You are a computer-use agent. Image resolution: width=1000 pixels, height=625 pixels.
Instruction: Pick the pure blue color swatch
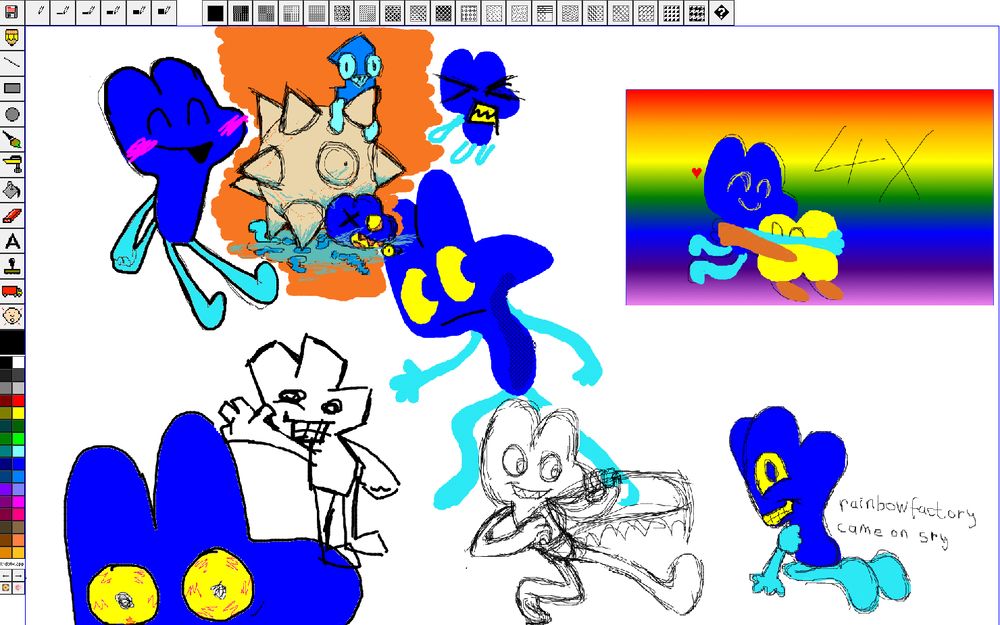(18, 464)
